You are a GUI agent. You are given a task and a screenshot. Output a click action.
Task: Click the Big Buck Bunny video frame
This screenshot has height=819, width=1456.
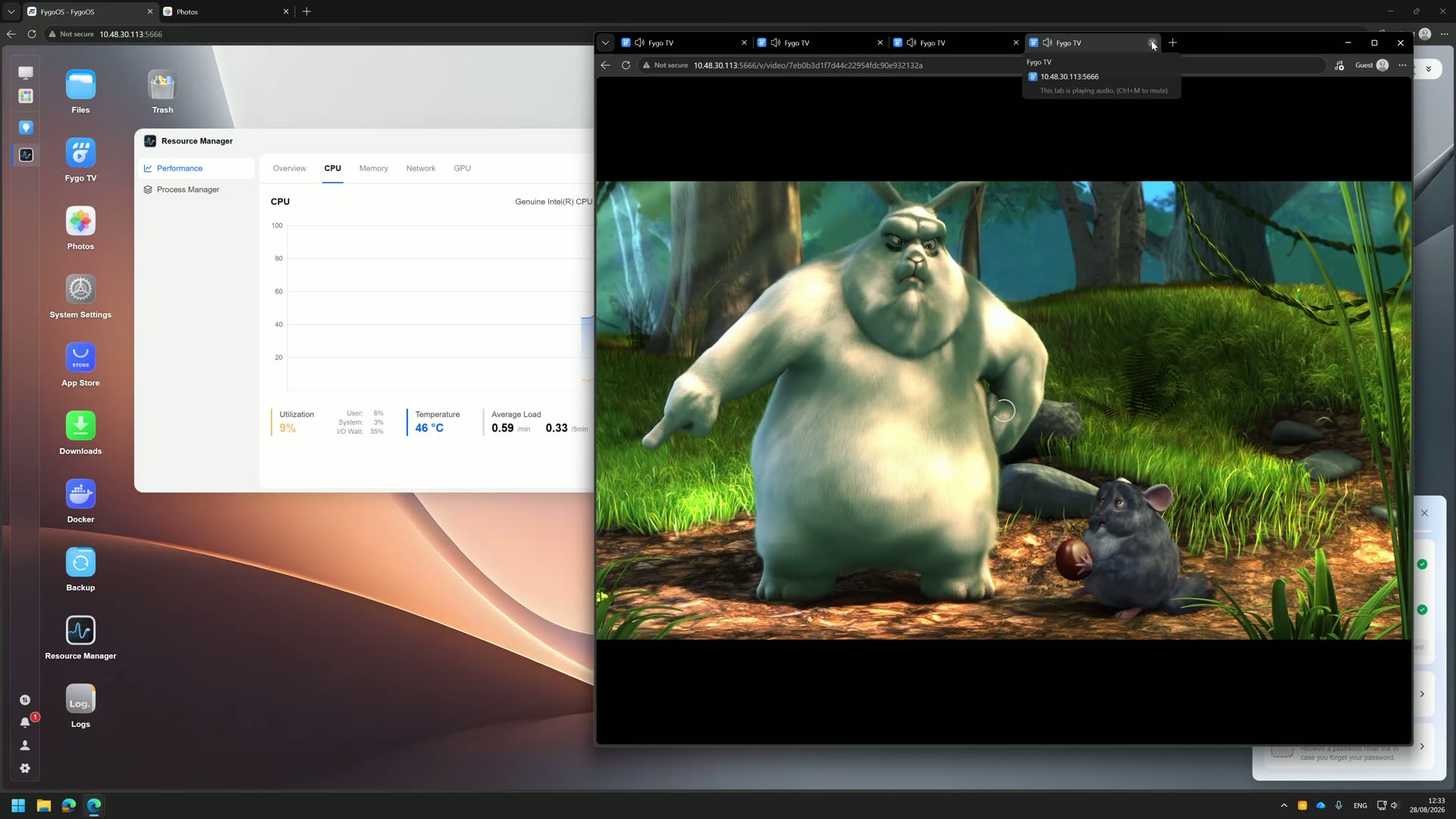tap(1003, 410)
